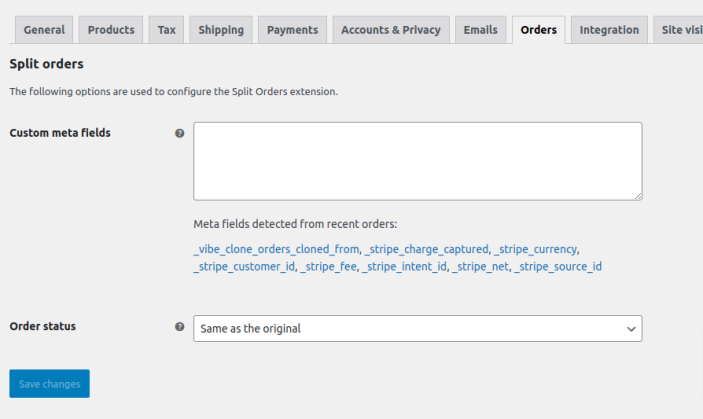Click the _stripe_intent_id link
703x419 pixels.
(x=405, y=267)
